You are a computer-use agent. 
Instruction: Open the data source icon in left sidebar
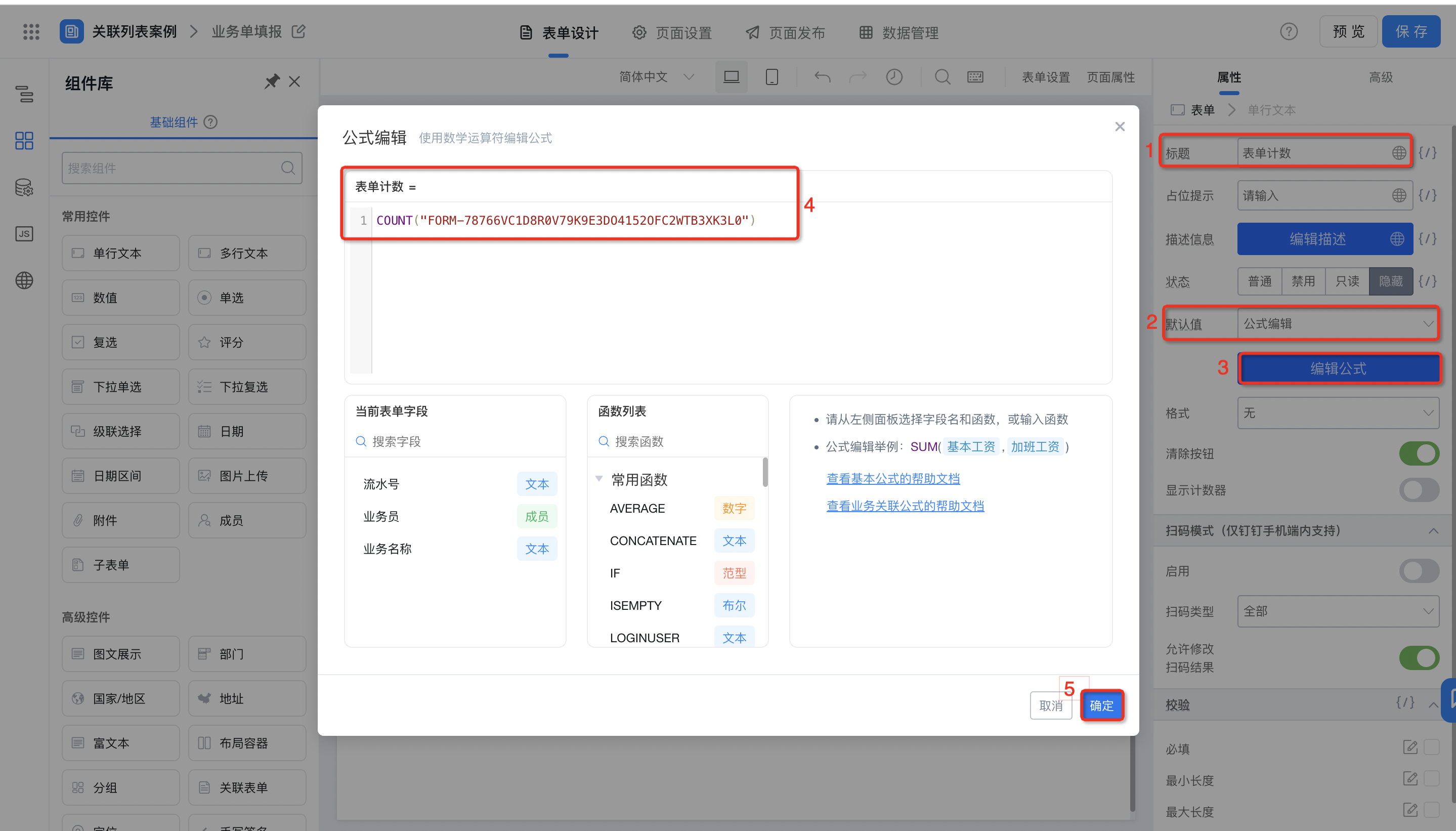(x=24, y=187)
